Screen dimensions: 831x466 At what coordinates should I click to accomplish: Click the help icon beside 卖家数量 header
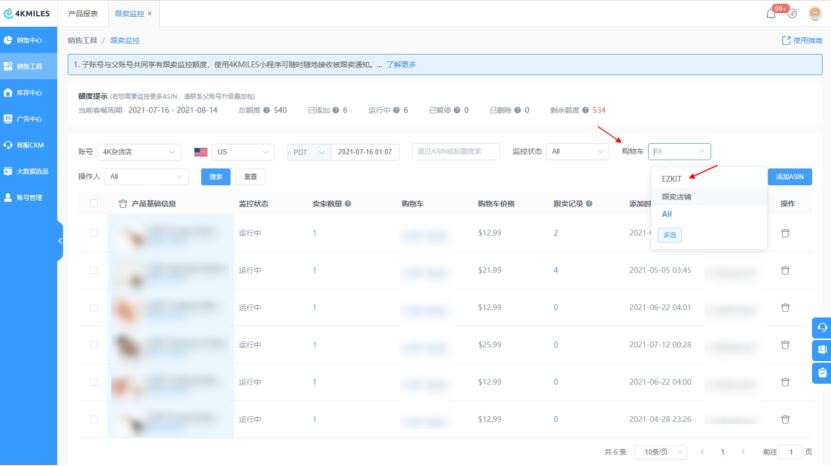pos(348,204)
